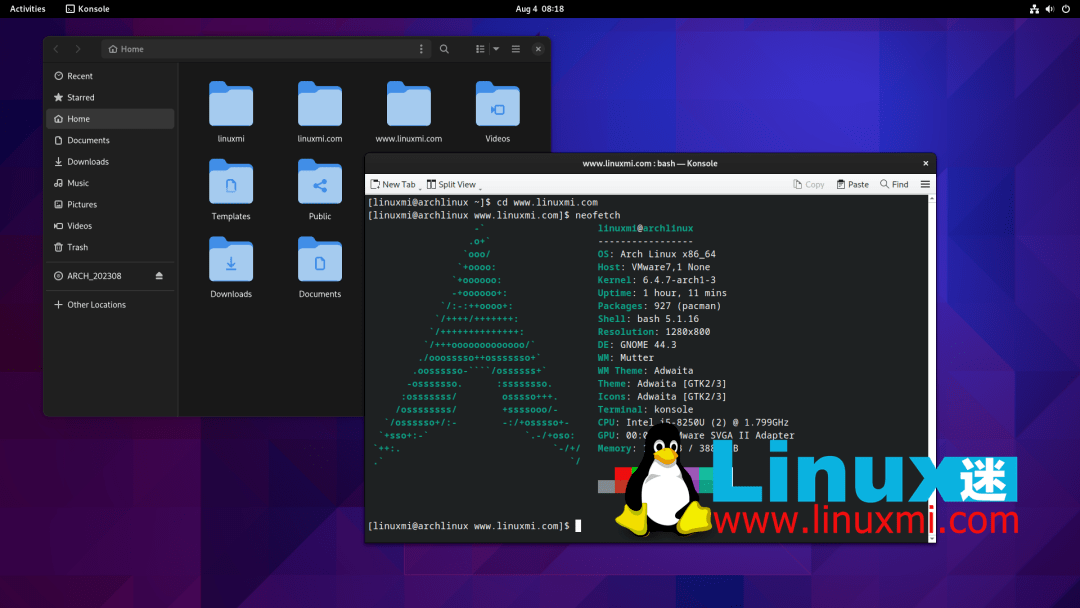Image resolution: width=1080 pixels, height=608 pixels.
Task: Open the Documents folder icon in file grid
Action: click(320, 260)
